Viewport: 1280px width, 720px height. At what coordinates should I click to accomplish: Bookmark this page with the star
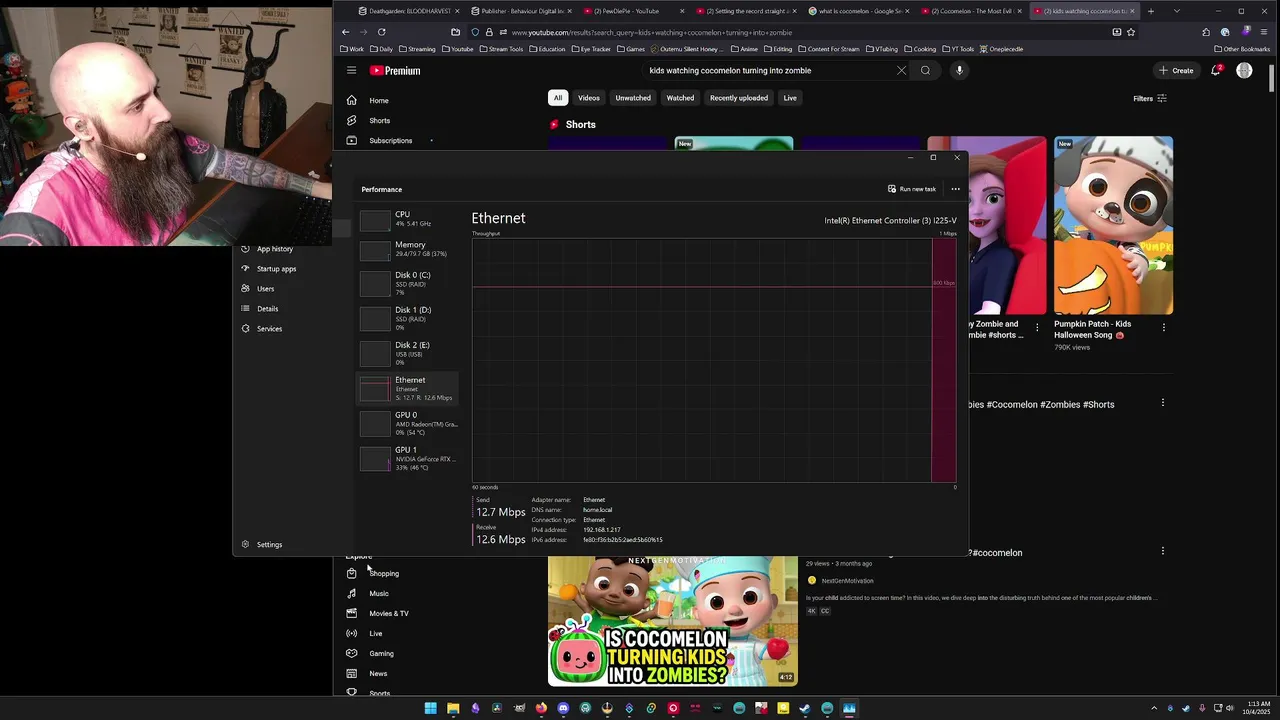(1131, 32)
